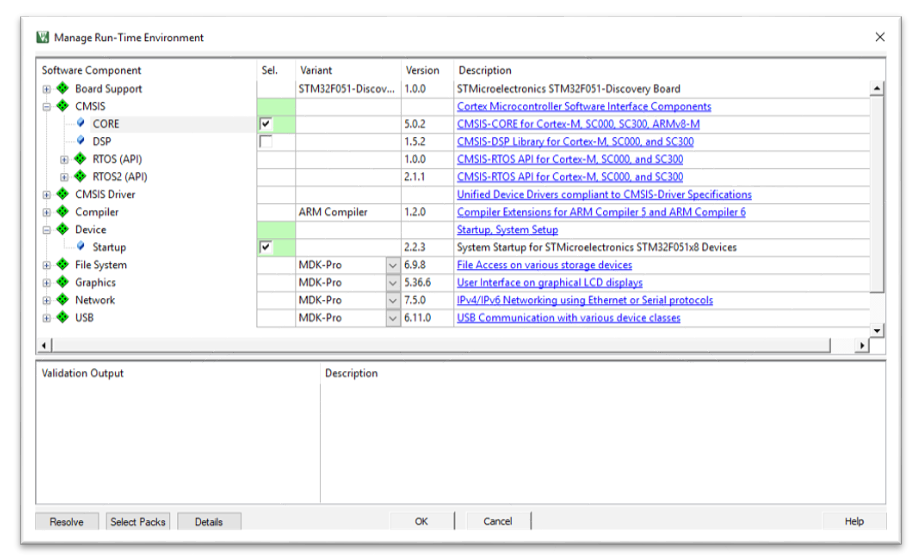Open Unified Device Drivers link
This screenshot has height=560, width=914.
[x=604, y=195]
